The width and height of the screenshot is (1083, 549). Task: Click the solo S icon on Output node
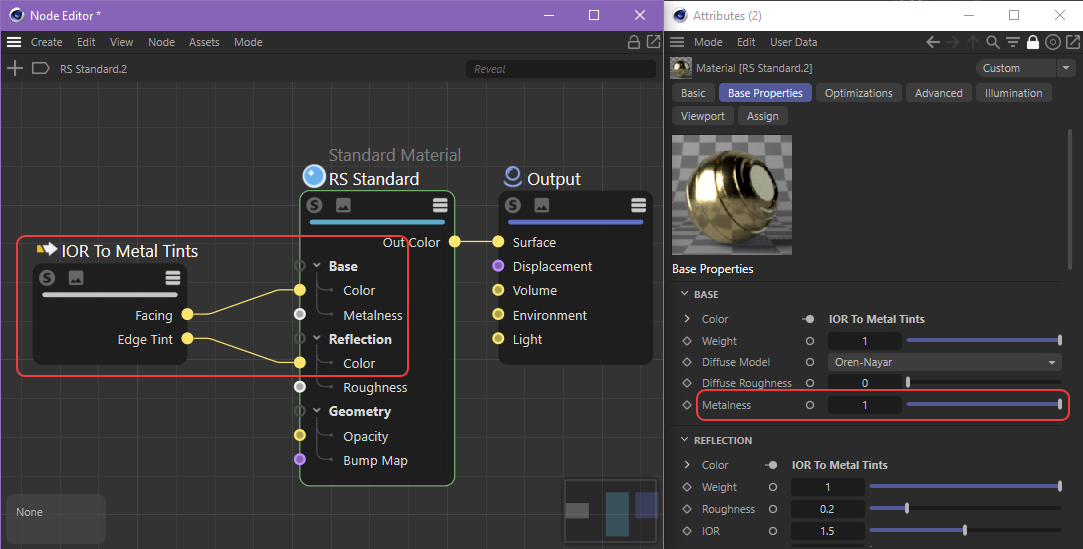click(512, 205)
